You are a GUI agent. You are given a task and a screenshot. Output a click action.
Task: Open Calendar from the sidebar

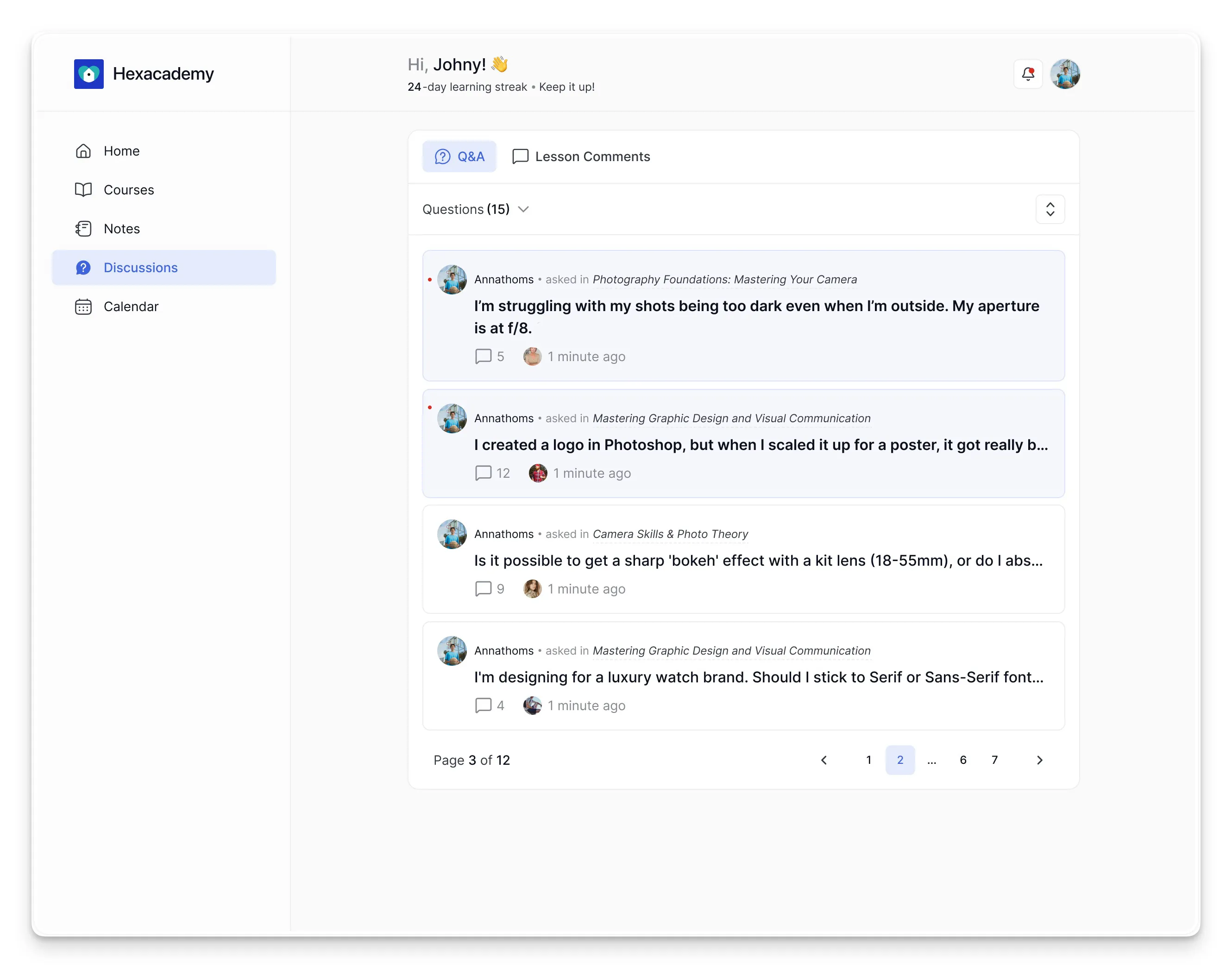164,306
